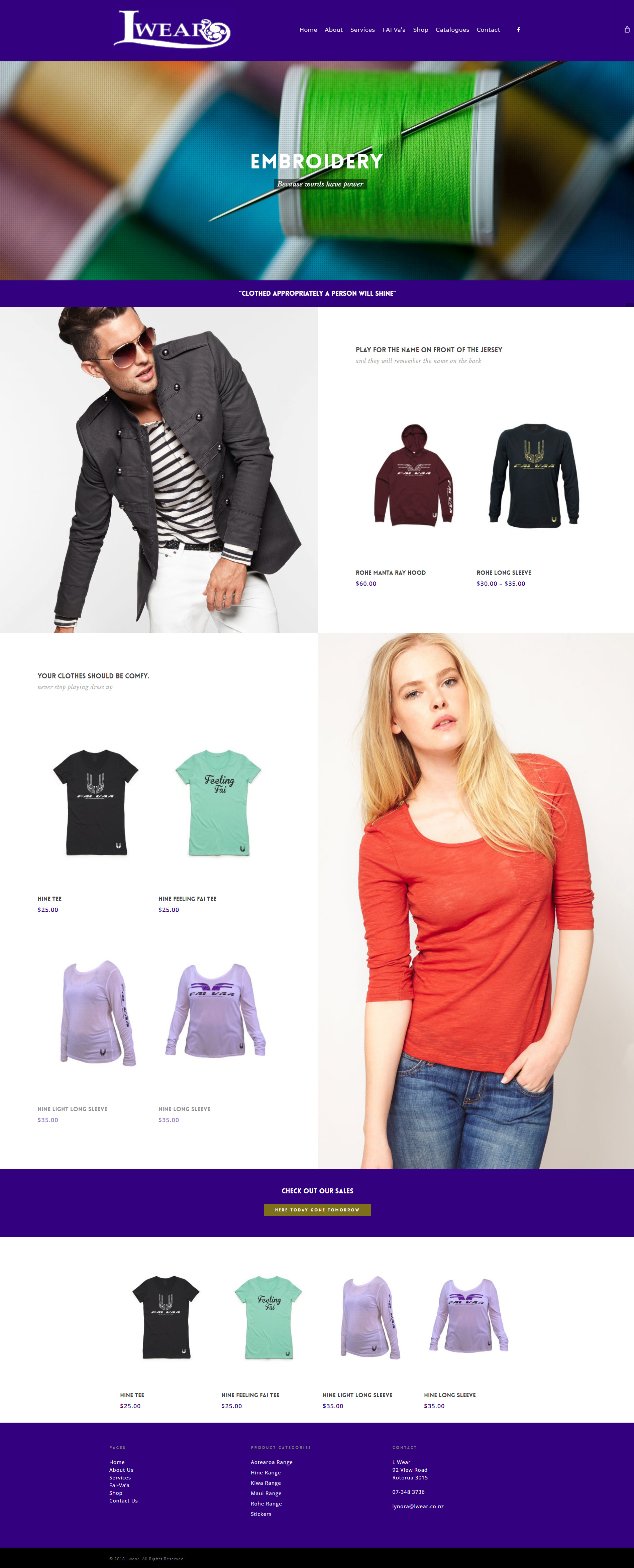Screen dimensions: 634x1568
Task: Click Here Today Gone Tomorrow button
Action: pos(317,1209)
